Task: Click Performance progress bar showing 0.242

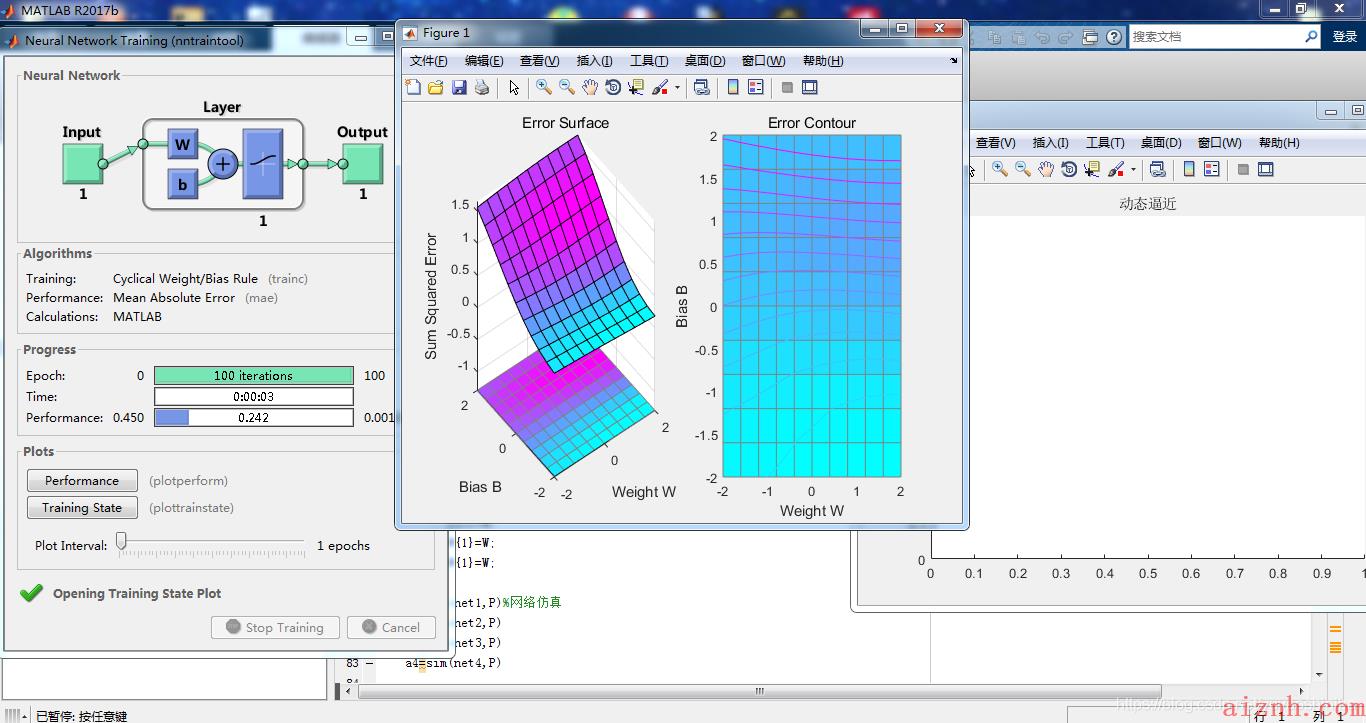Action: [x=254, y=418]
